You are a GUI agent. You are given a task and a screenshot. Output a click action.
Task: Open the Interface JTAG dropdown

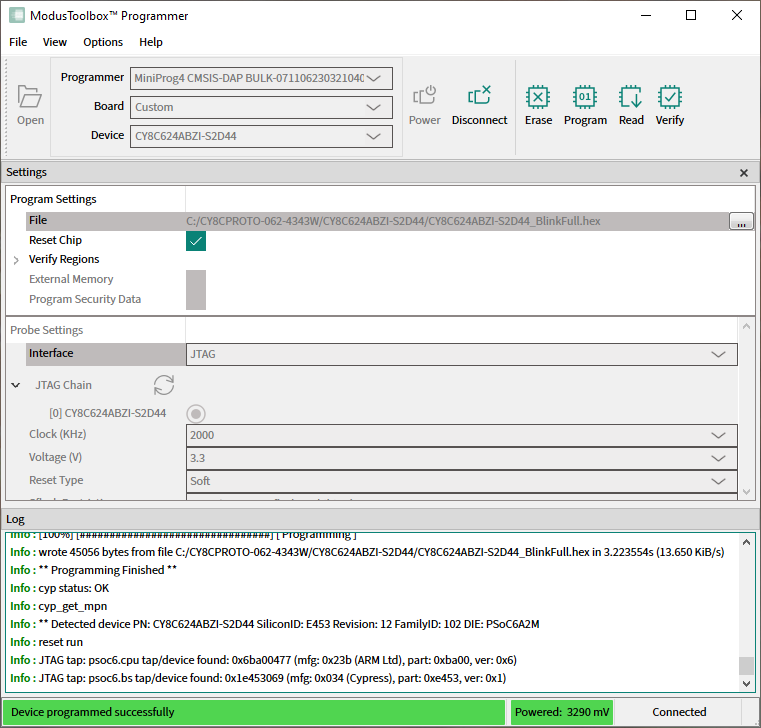tap(461, 354)
